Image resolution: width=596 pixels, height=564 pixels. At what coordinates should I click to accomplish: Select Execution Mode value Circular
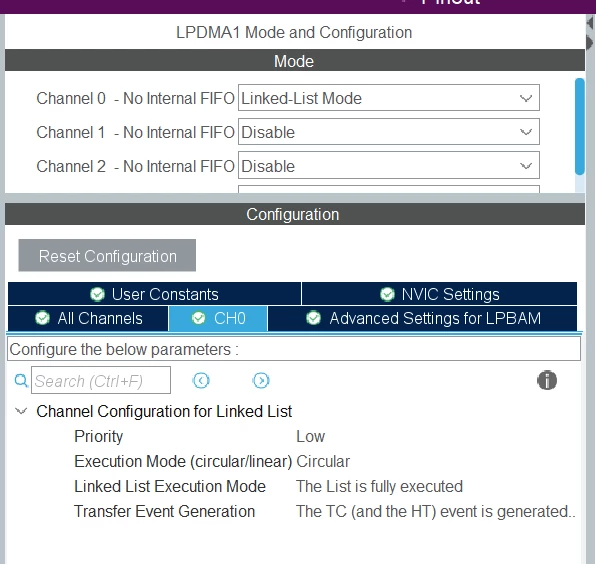pyautogui.click(x=323, y=461)
